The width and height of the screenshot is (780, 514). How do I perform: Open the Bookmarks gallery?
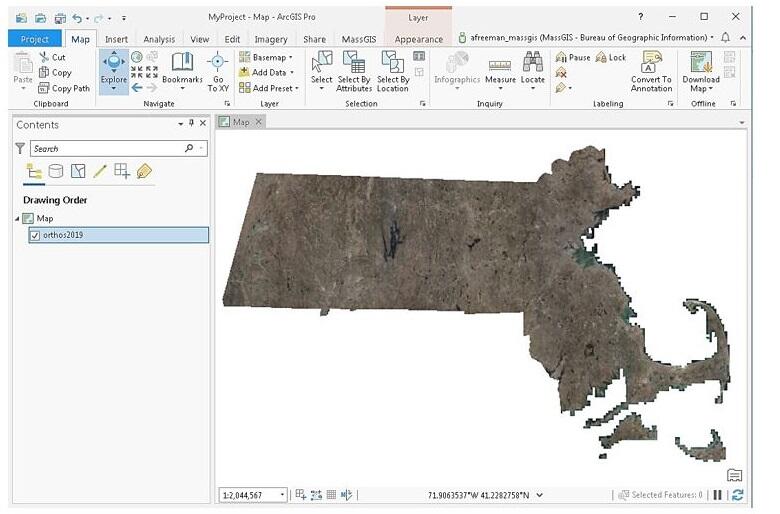182,66
